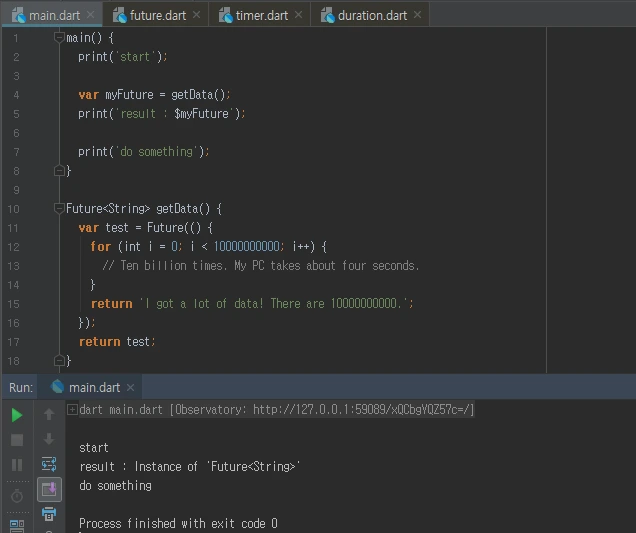Jump up the stack trace arrow
636x533 pixels.
coord(49,414)
